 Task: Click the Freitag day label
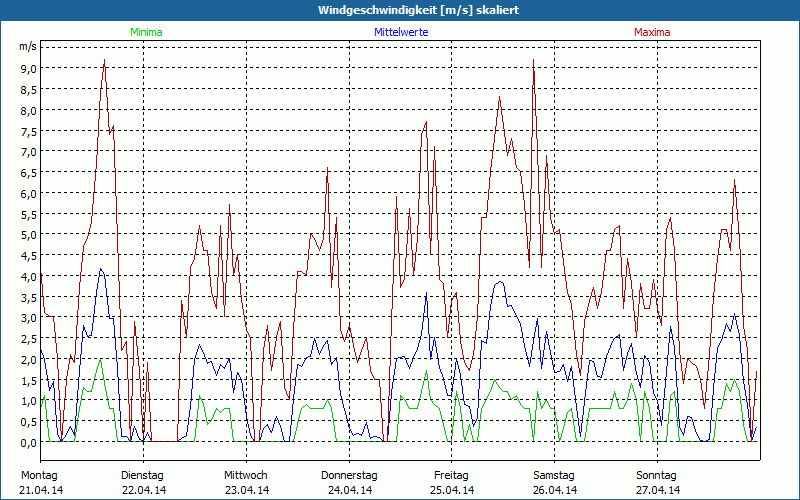(x=451, y=476)
